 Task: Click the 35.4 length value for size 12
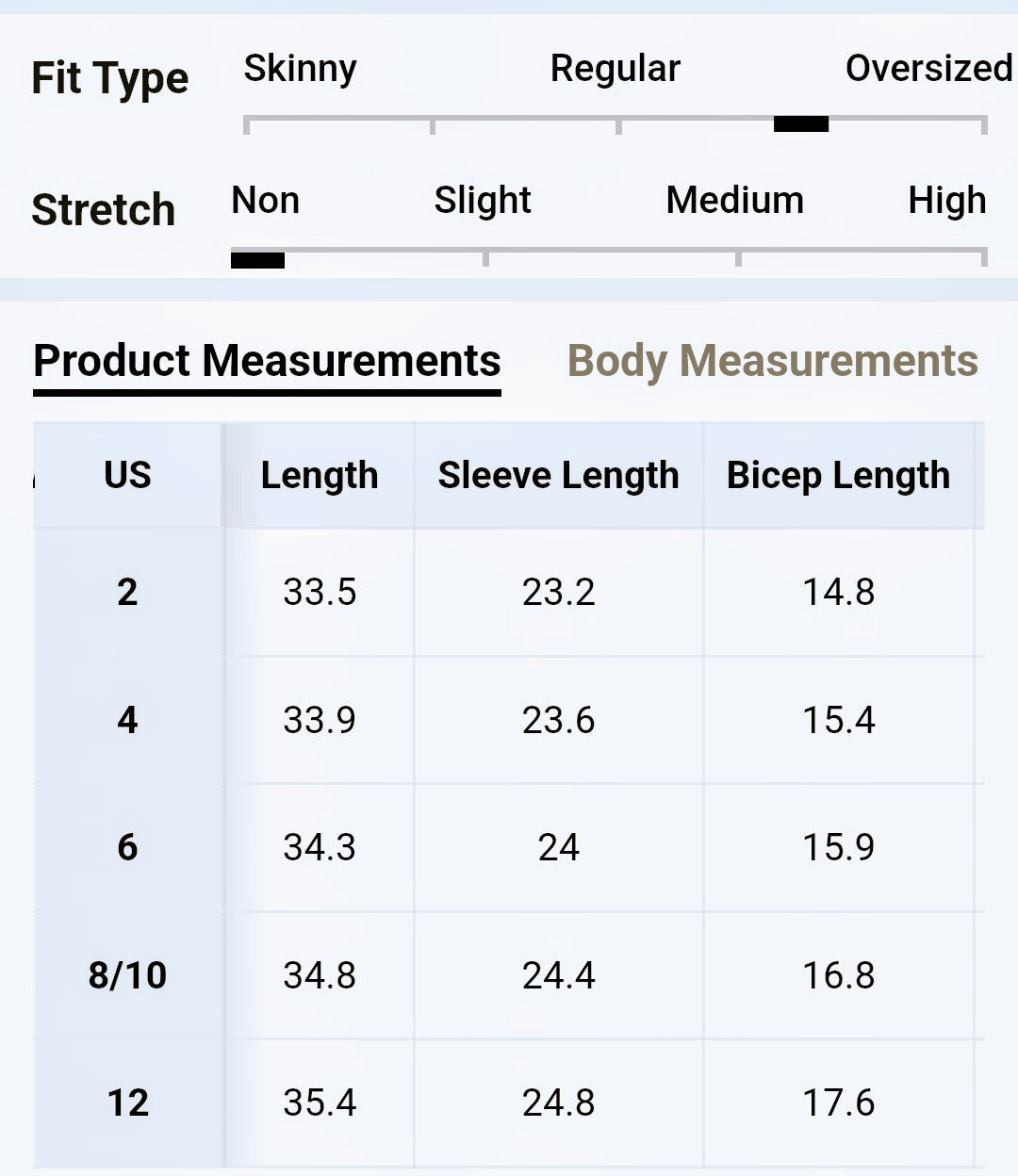[x=320, y=1102]
